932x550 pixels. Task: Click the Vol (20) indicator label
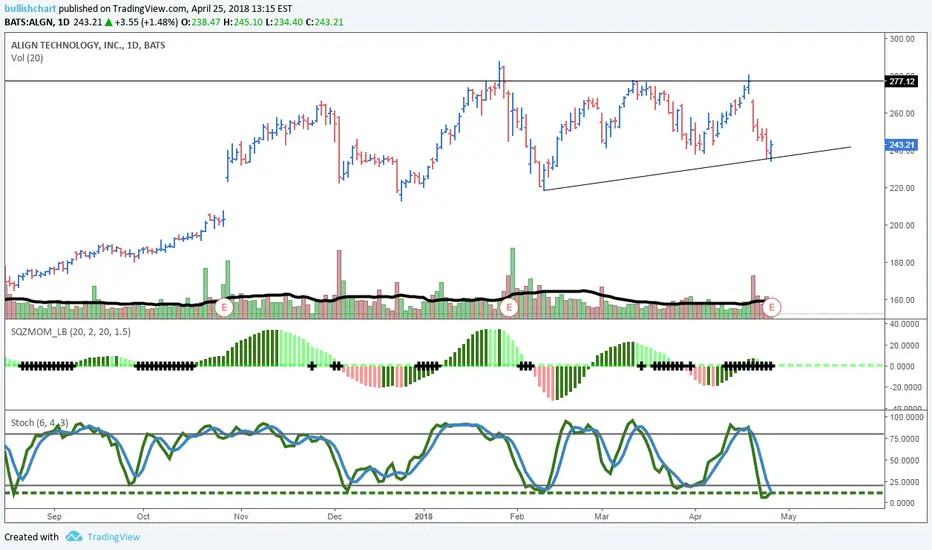coord(27,58)
